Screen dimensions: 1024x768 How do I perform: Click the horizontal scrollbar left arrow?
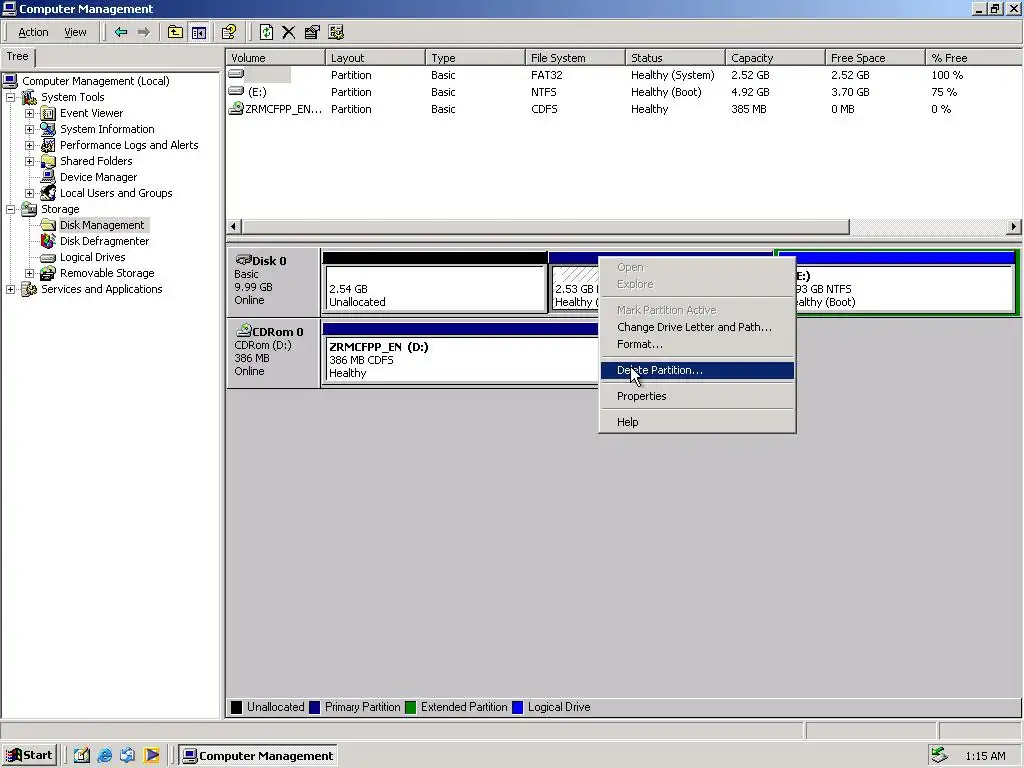click(234, 227)
